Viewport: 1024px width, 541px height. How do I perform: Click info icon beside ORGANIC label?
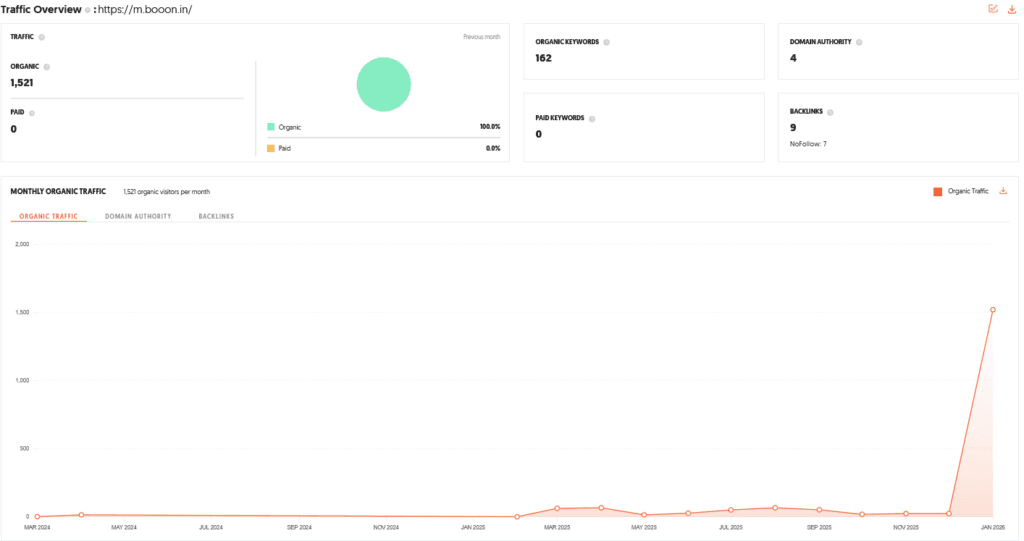[46, 67]
